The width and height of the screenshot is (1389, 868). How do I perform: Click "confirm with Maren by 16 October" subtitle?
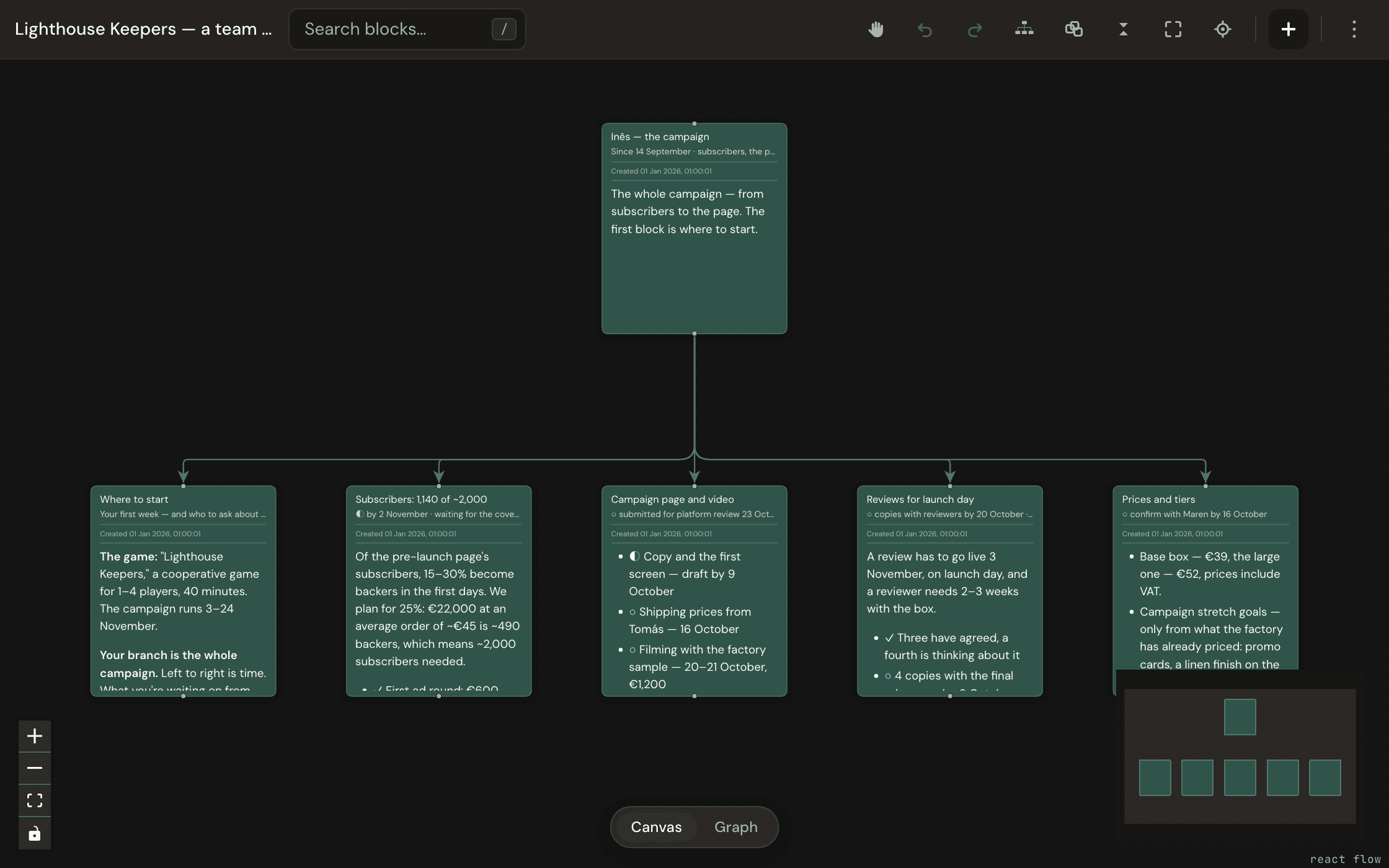click(x=1194, y=514)
